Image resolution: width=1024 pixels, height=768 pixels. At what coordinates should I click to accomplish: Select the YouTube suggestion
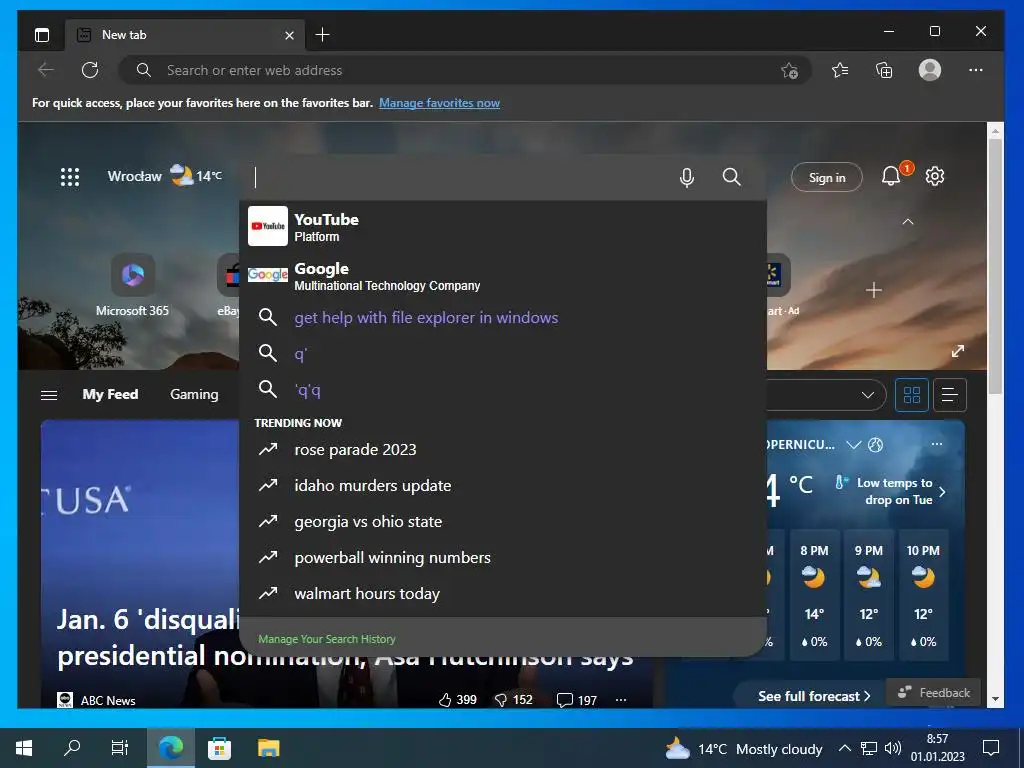coord(503,227)
